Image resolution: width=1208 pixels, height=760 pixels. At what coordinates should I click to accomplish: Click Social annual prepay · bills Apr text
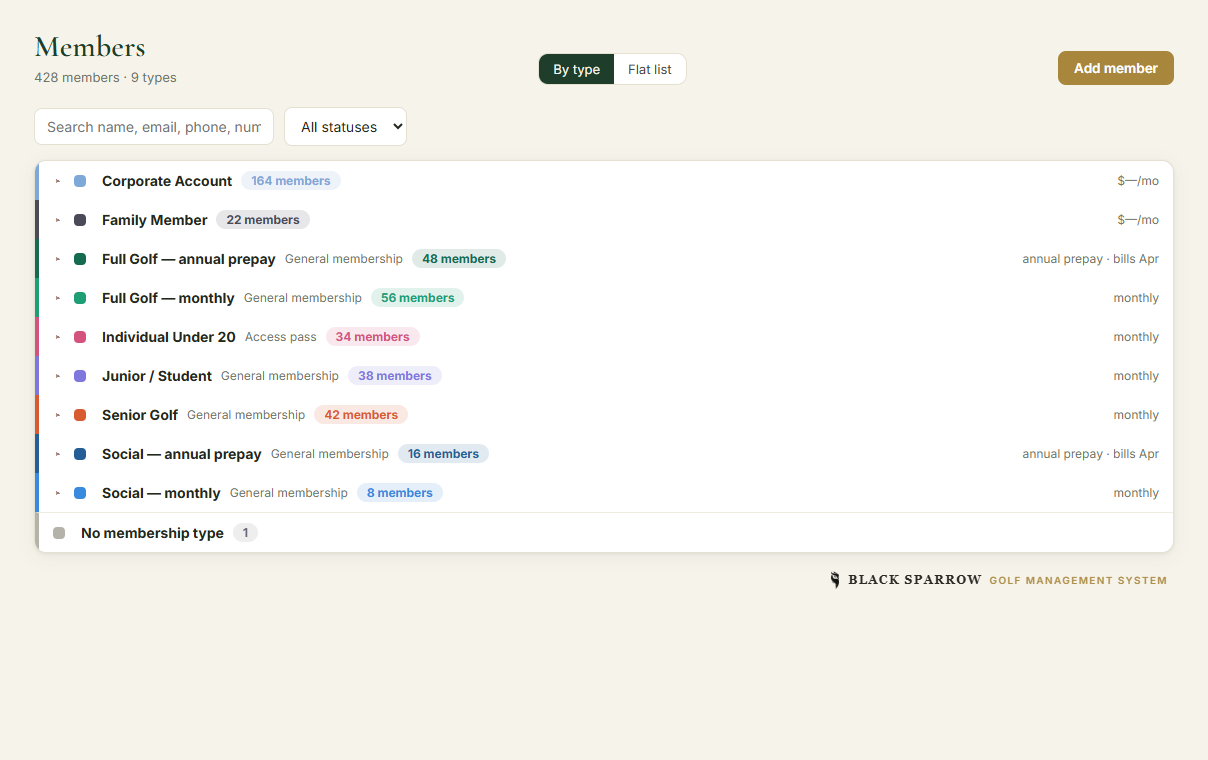coord(1090,454)
